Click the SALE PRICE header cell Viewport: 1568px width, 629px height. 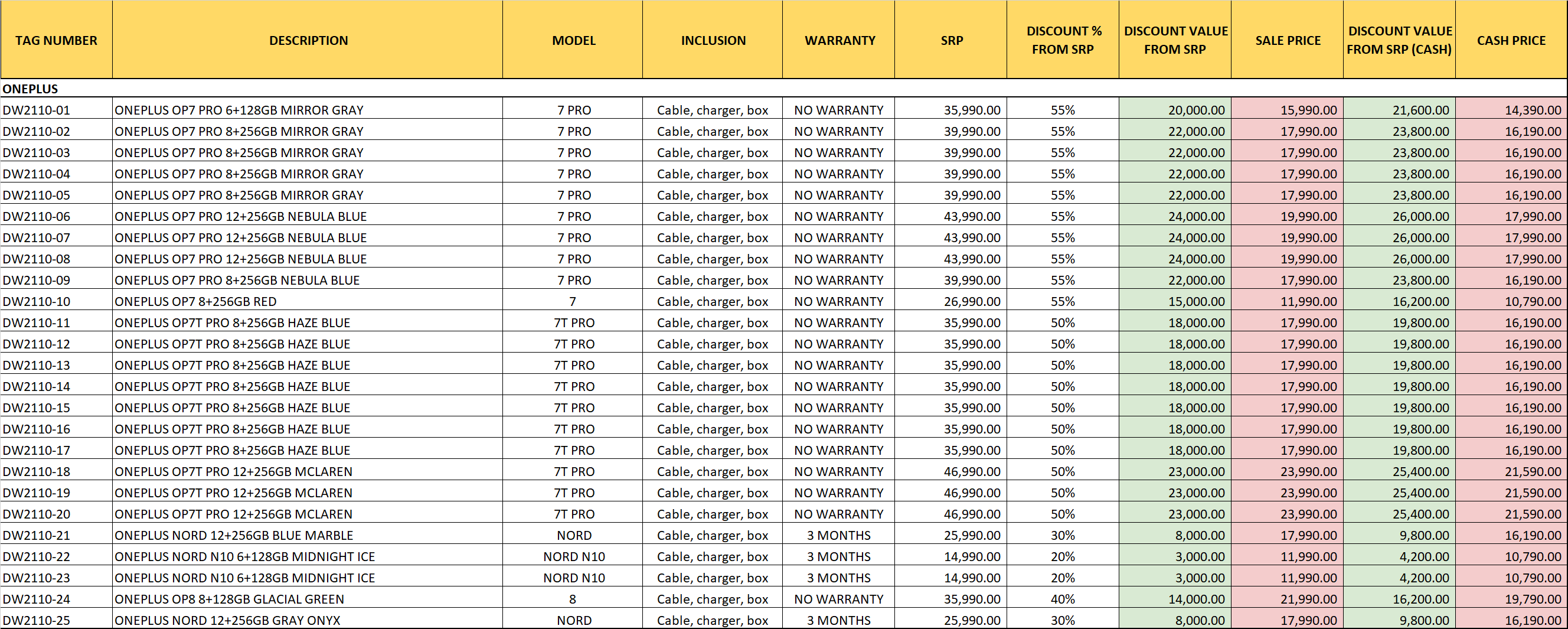point(1288,40)
